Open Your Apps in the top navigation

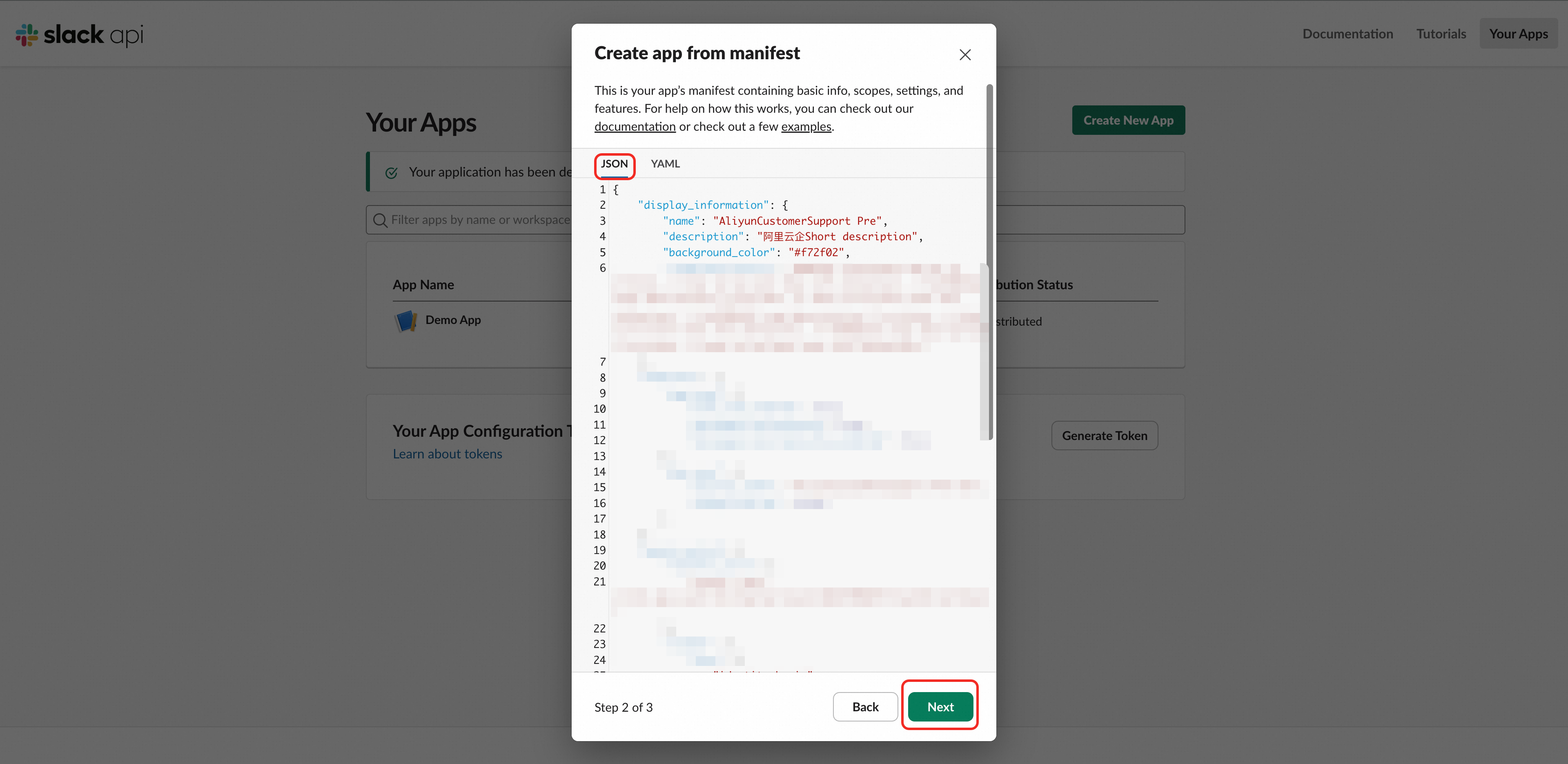pos(1518,34)
